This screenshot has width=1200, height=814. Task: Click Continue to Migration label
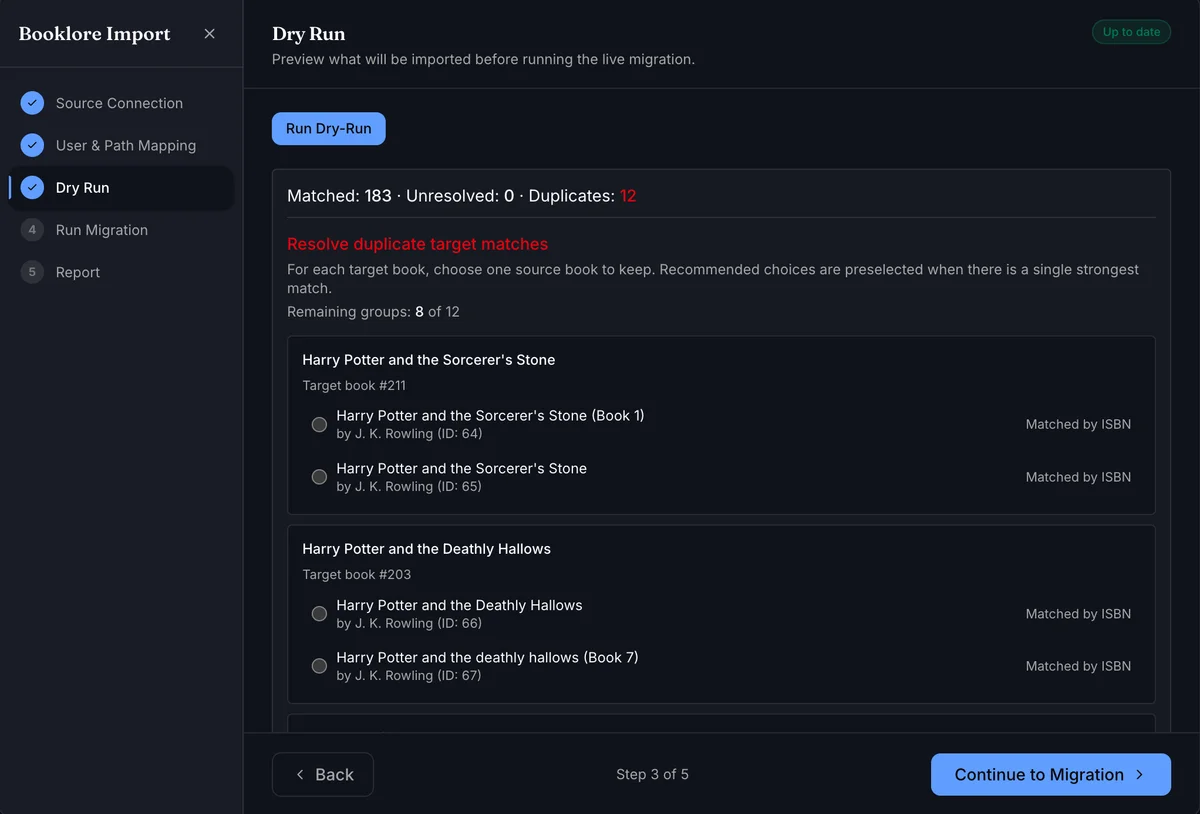click(1039, 774)
